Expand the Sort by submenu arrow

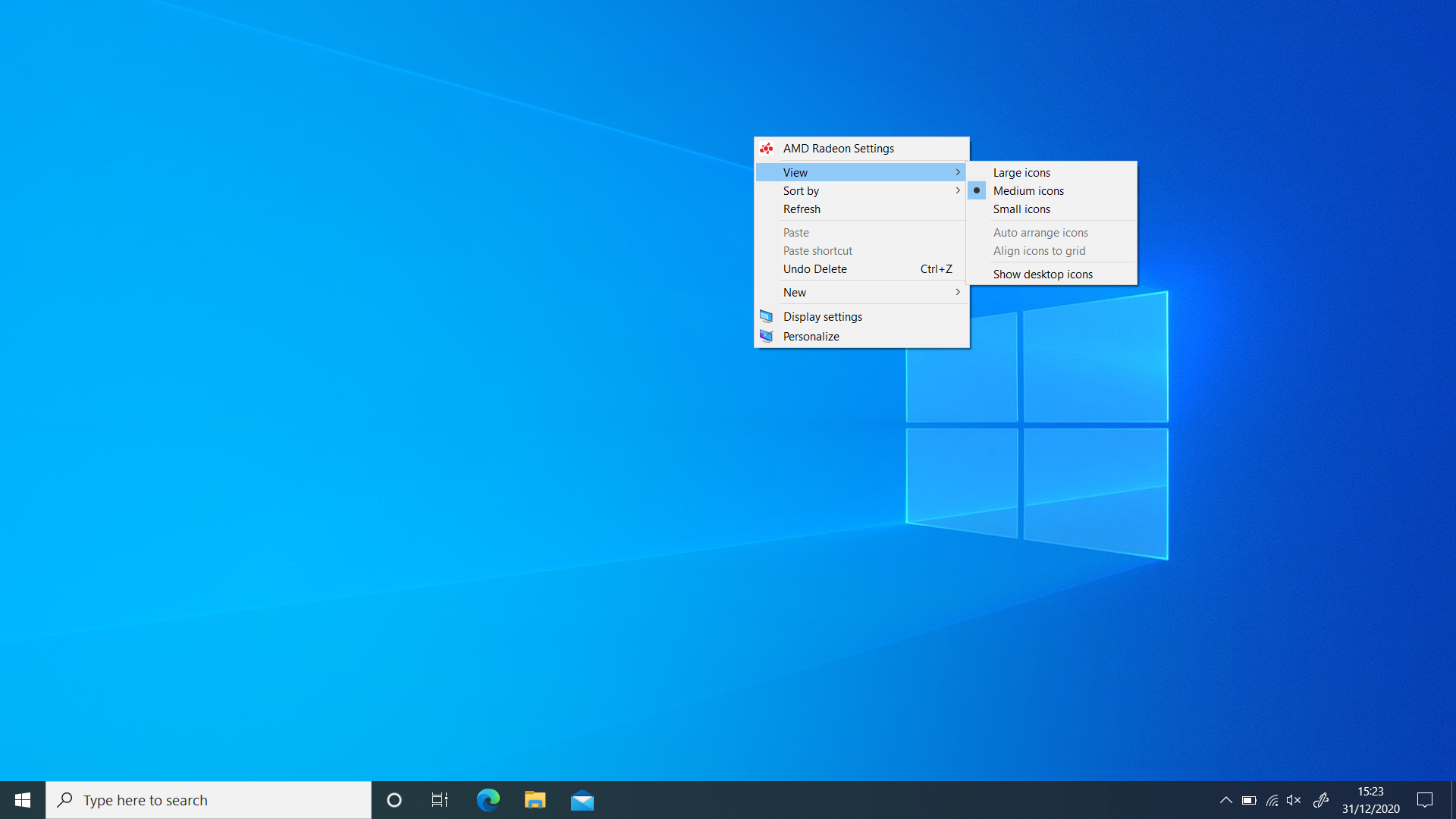point(958,190)
